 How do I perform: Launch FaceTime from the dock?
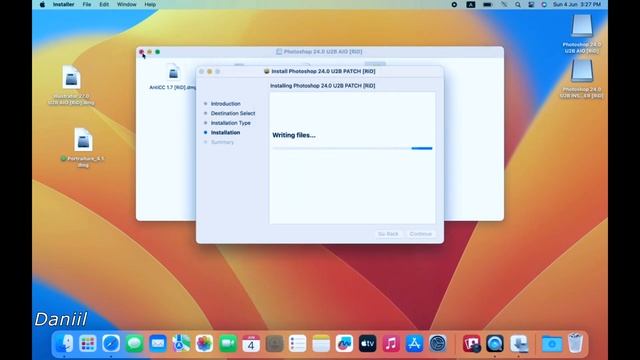pyautogui.click(x=228, y=343)
